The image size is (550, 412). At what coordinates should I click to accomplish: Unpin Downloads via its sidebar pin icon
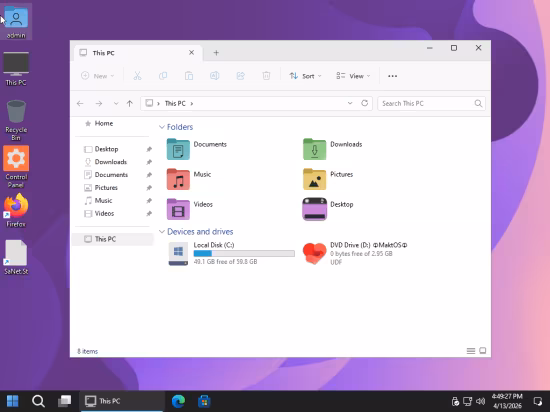point(149,162)
